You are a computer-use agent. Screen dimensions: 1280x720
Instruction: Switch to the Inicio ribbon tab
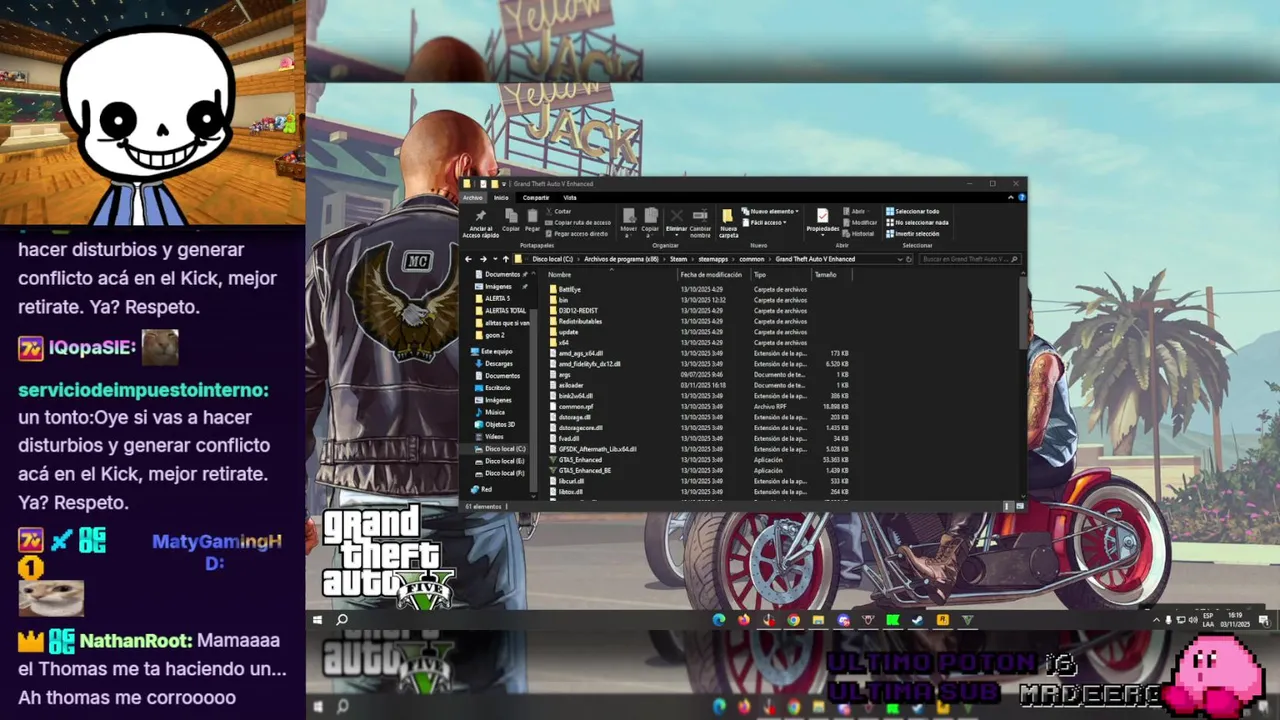click(501, 197)
